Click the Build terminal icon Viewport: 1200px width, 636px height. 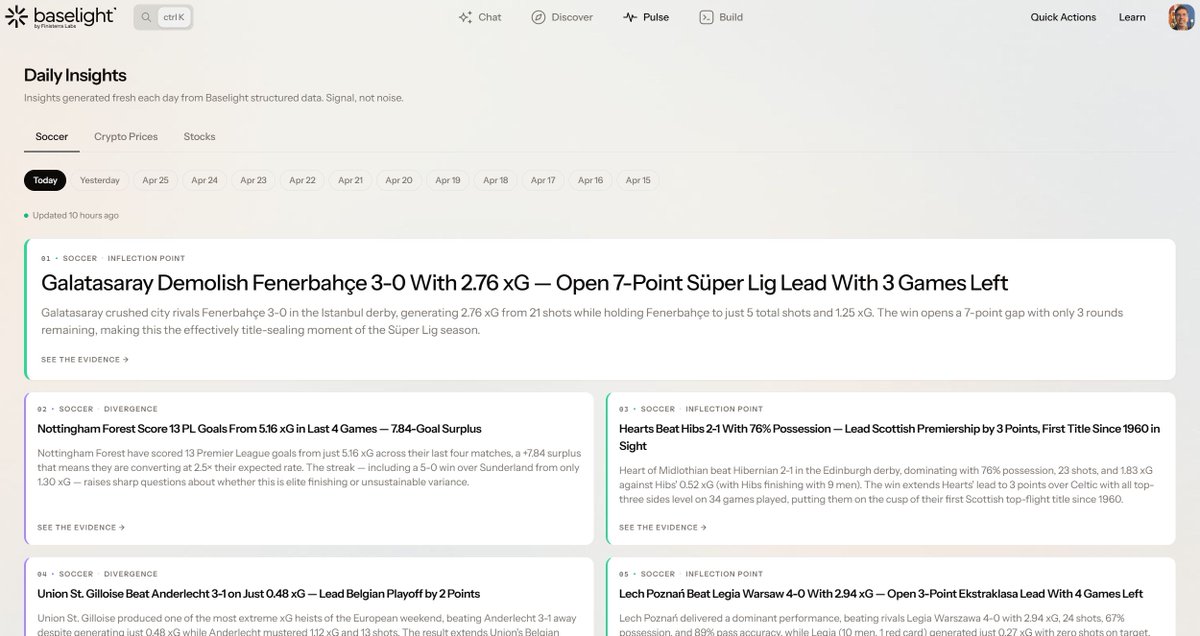[706, 17]
